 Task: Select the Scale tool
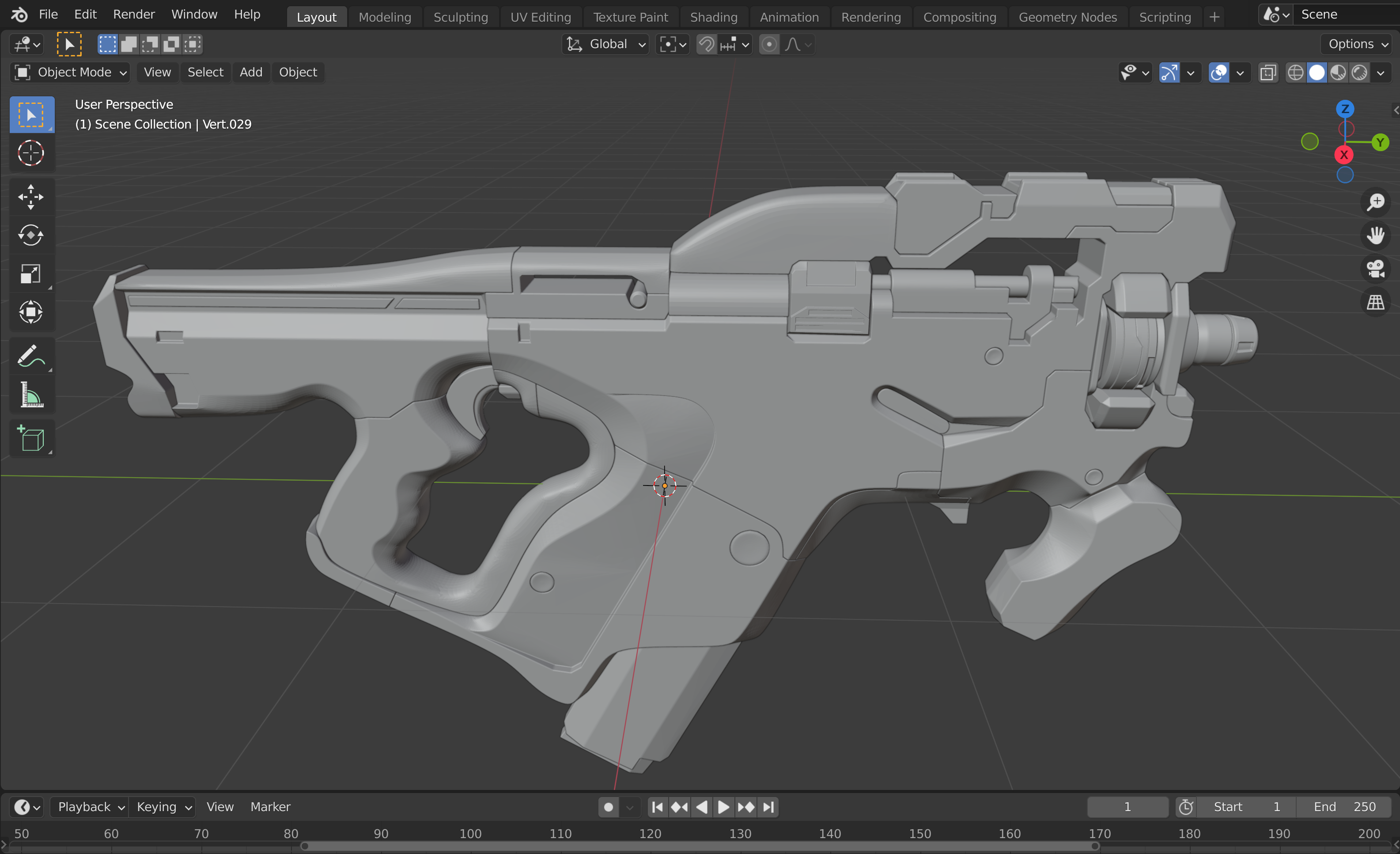pos(30,273)
